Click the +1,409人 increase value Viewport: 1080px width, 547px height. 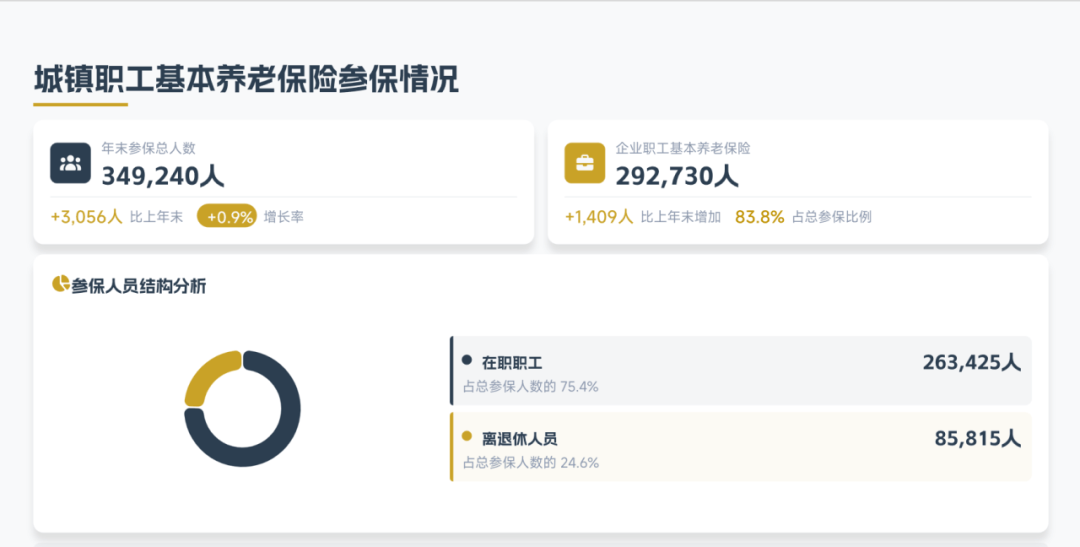599,216
